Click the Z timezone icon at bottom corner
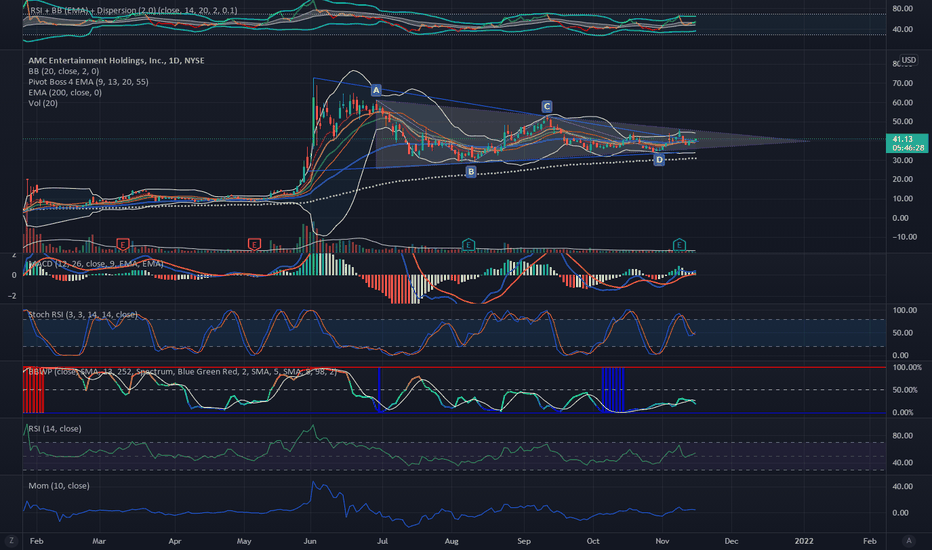Screen dimensions: 932x550 [x=11, y=540]
